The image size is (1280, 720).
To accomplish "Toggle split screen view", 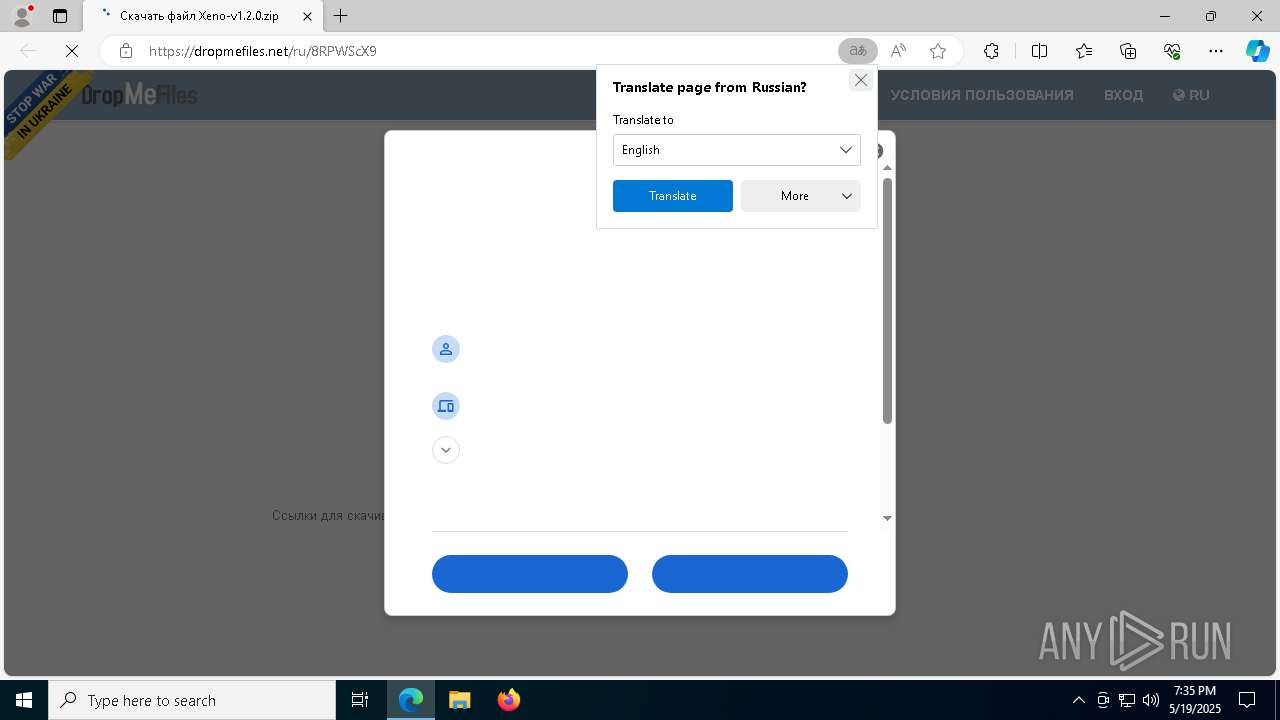I will [x=1039, y=51].
